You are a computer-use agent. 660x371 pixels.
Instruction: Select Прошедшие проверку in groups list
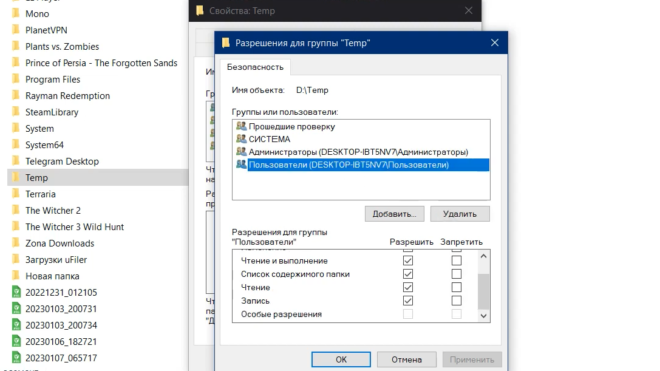coord(291,126)
